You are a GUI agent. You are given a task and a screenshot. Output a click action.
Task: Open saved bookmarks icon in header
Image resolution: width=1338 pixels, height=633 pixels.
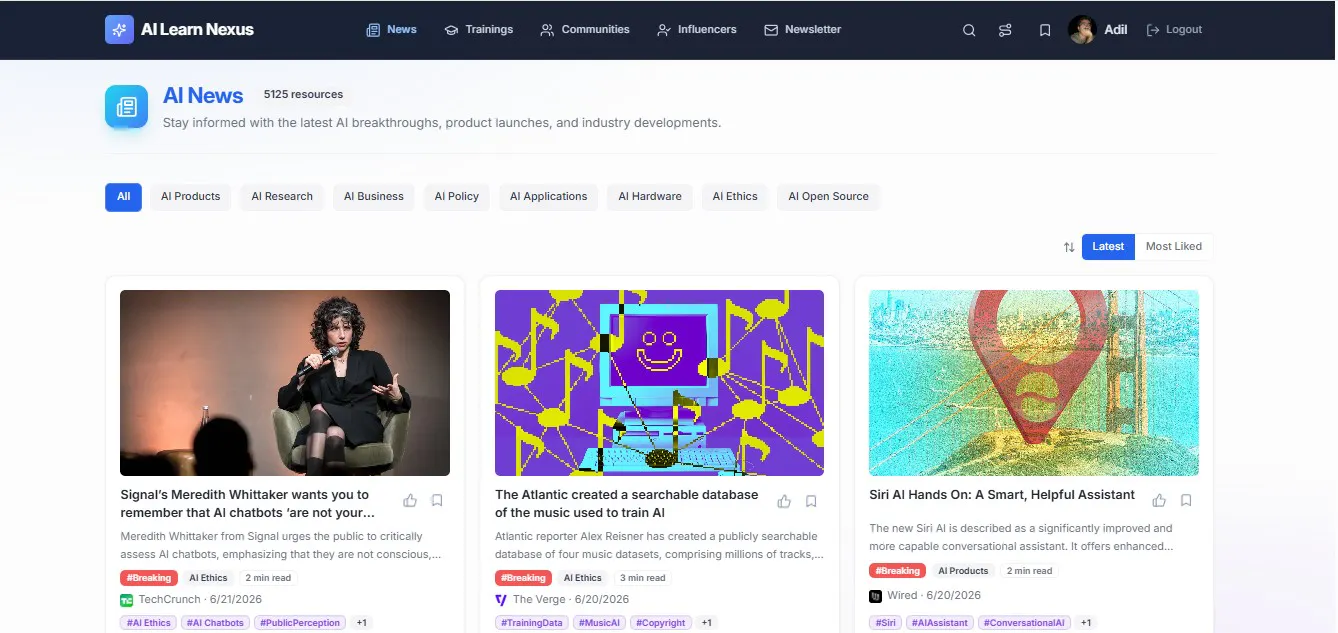point(1045,30)
